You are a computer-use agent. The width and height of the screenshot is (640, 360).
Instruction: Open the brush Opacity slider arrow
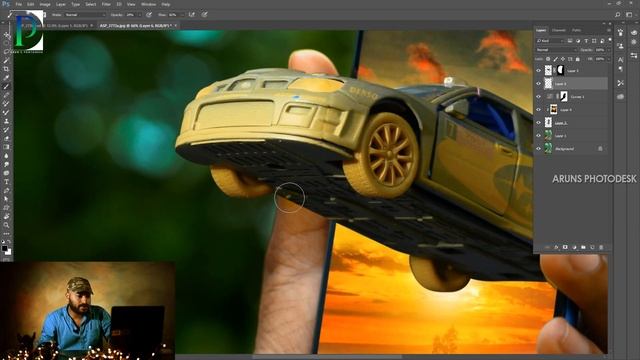tap(140, 15)
